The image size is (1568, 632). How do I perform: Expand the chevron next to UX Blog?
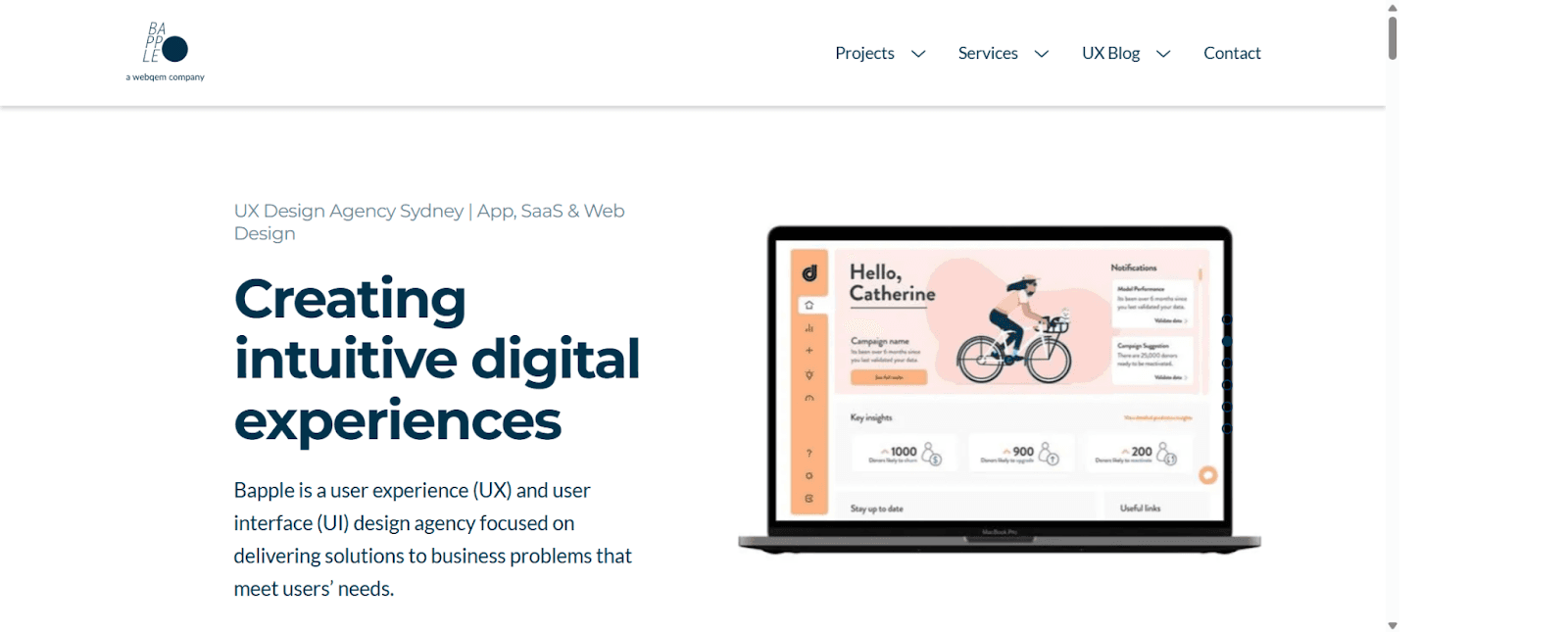point(1163,54)
